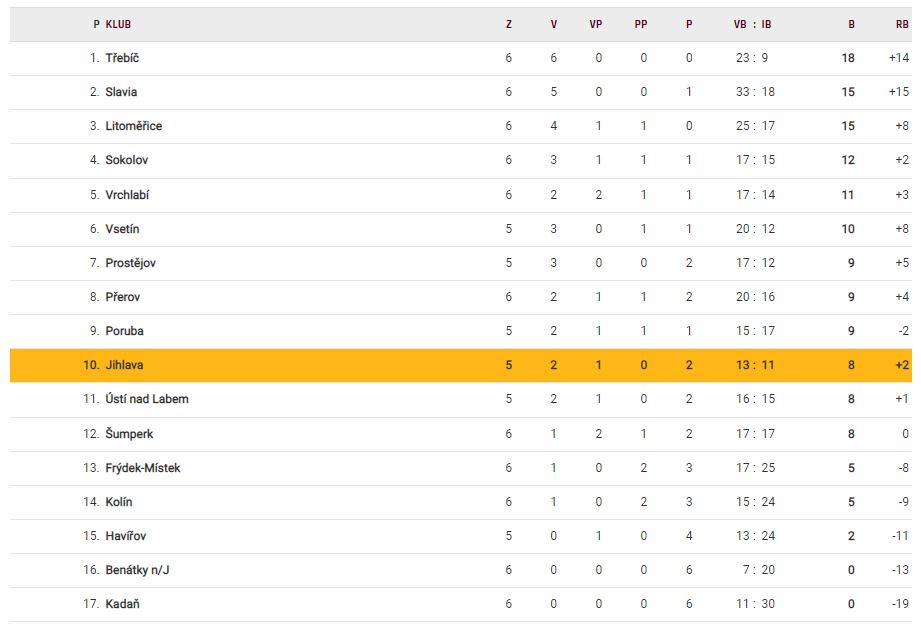Click the Poruba club name

(x=124, y=331)
